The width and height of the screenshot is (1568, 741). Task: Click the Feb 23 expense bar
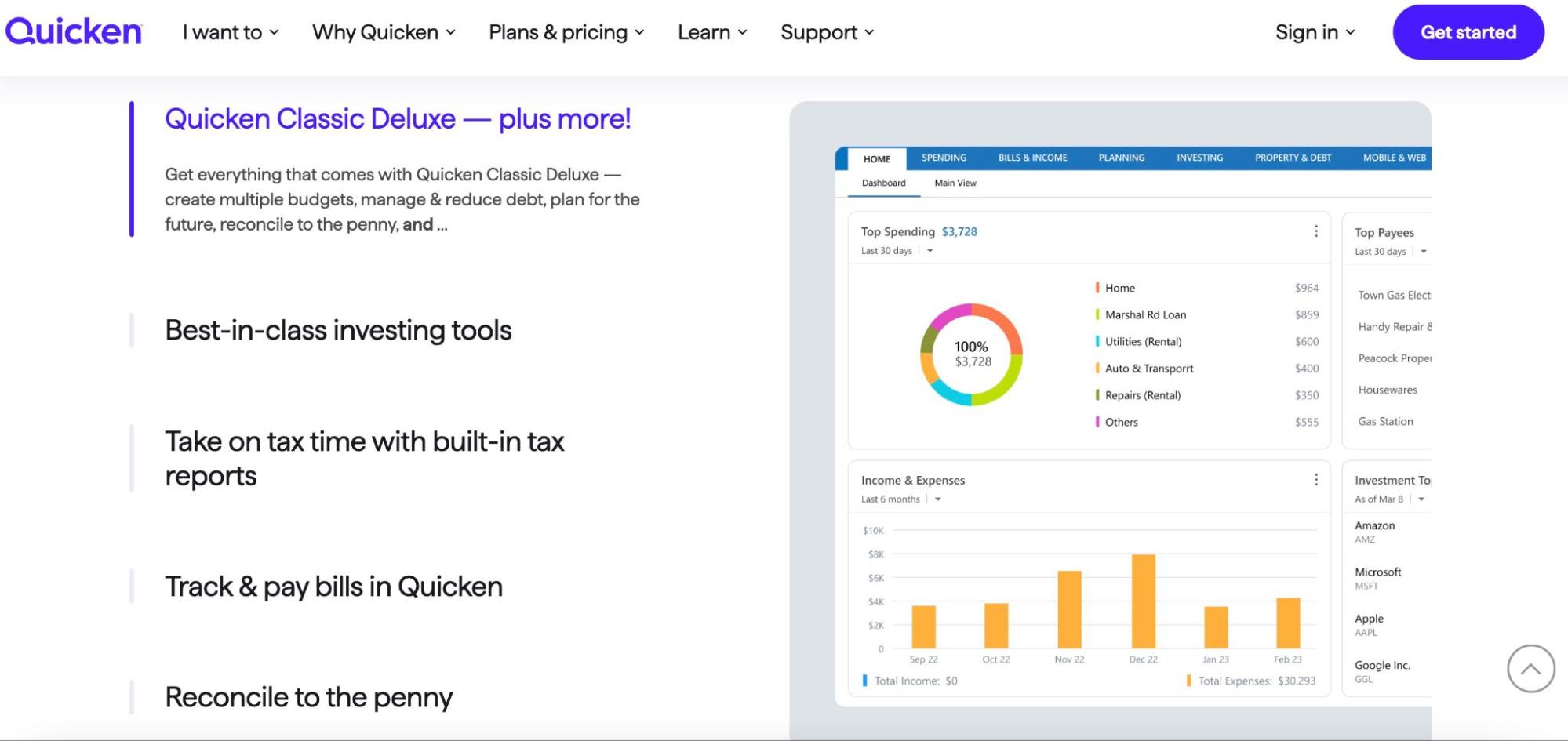pyautogui.click(x=1288, y=623)
